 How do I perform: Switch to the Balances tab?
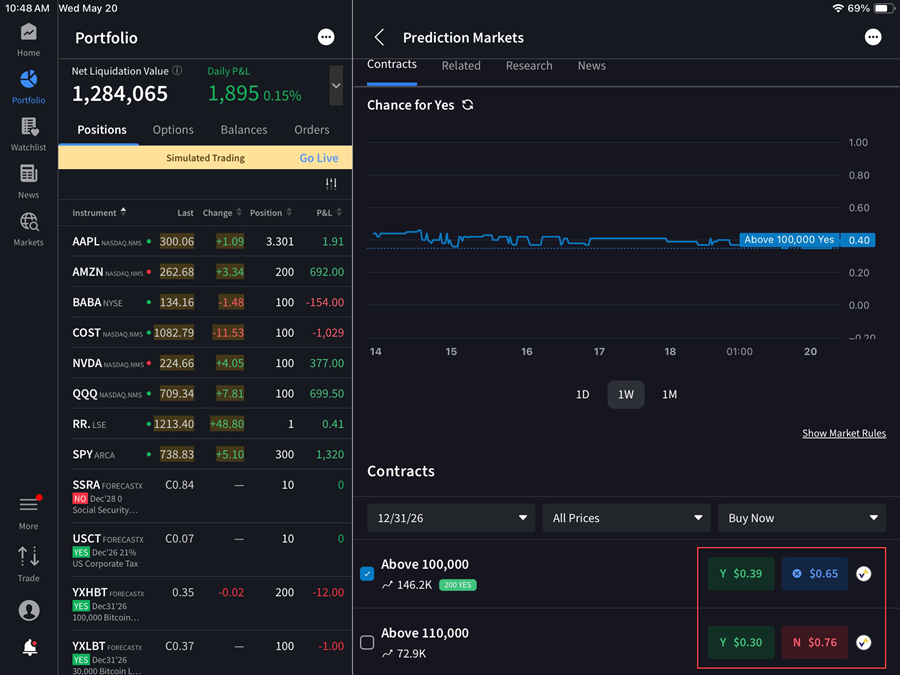[244, 130]
